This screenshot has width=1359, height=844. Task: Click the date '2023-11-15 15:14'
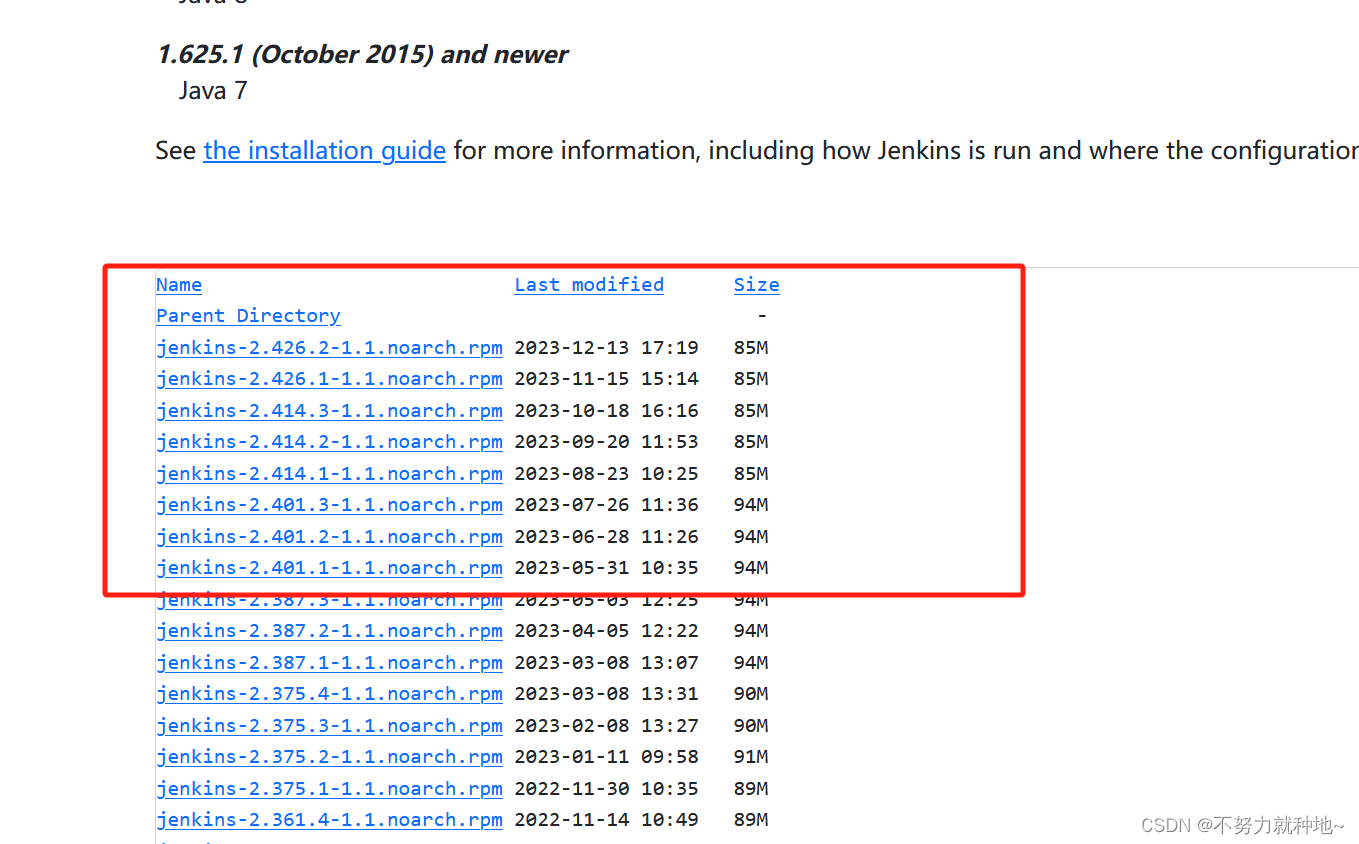pyautogui.click(x=606, y=379)
